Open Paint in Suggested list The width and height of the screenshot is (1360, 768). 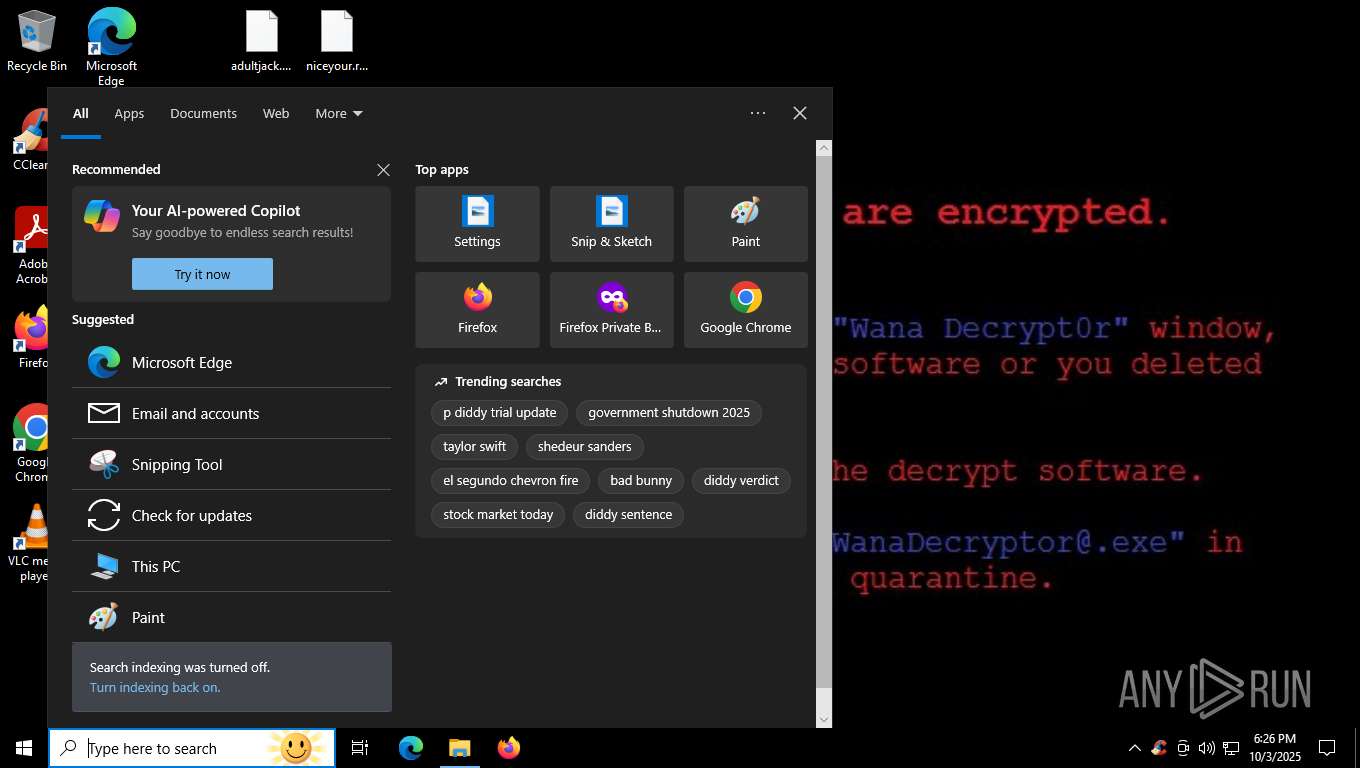coord(231,617)
